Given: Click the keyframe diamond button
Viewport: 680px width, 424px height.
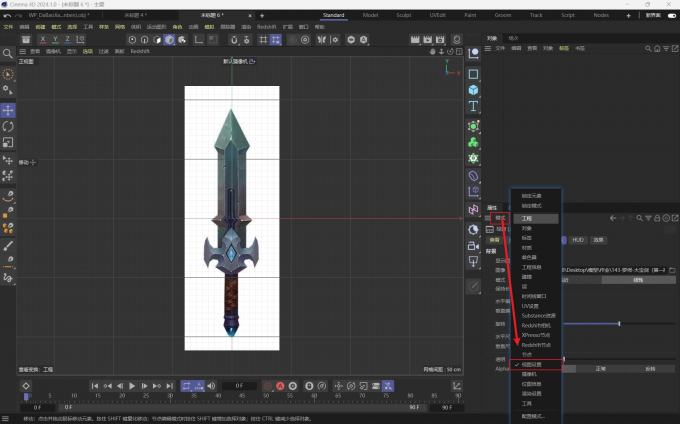Looking at the screenshot, I should [26, 386].
